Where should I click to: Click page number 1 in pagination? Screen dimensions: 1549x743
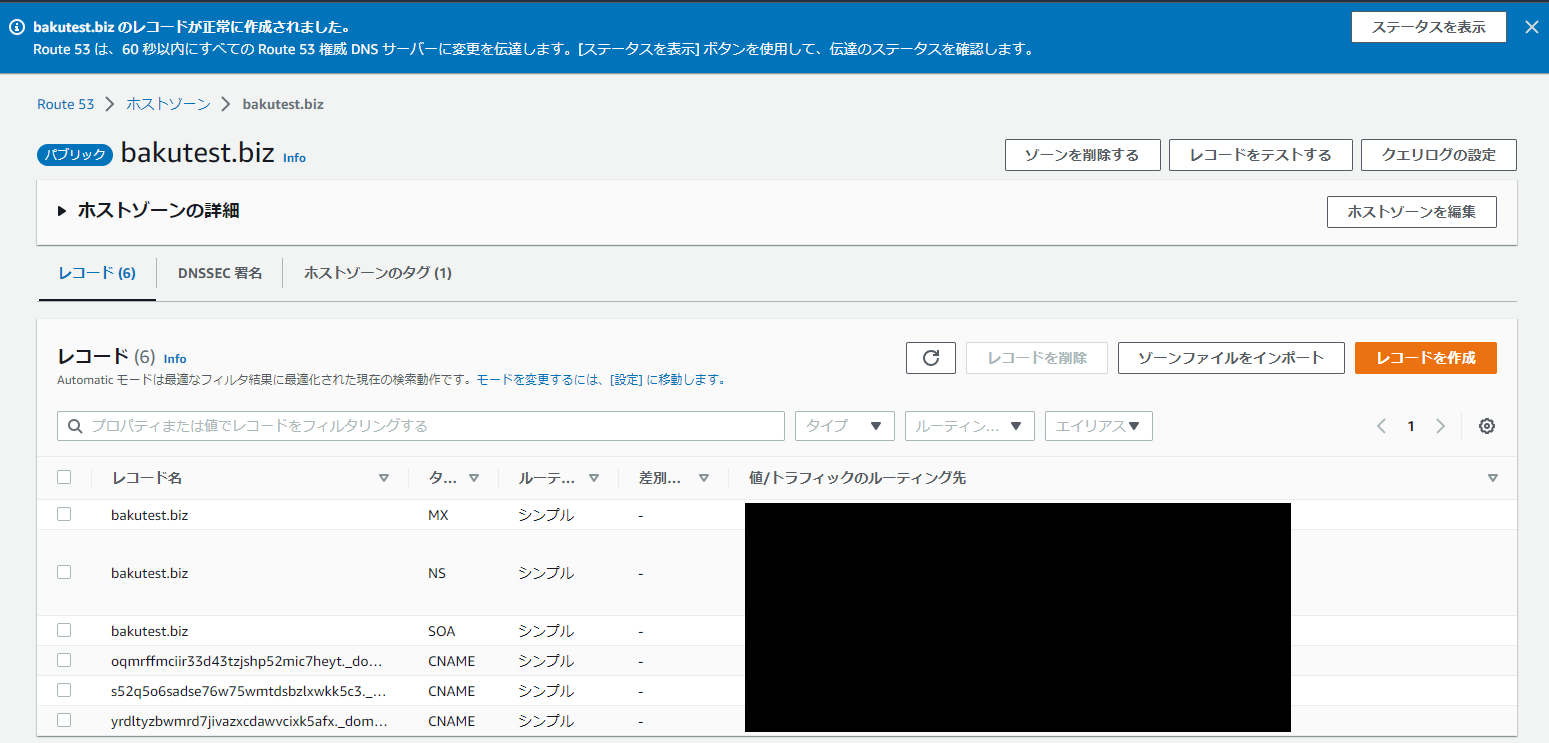(x=1411, y=426)
